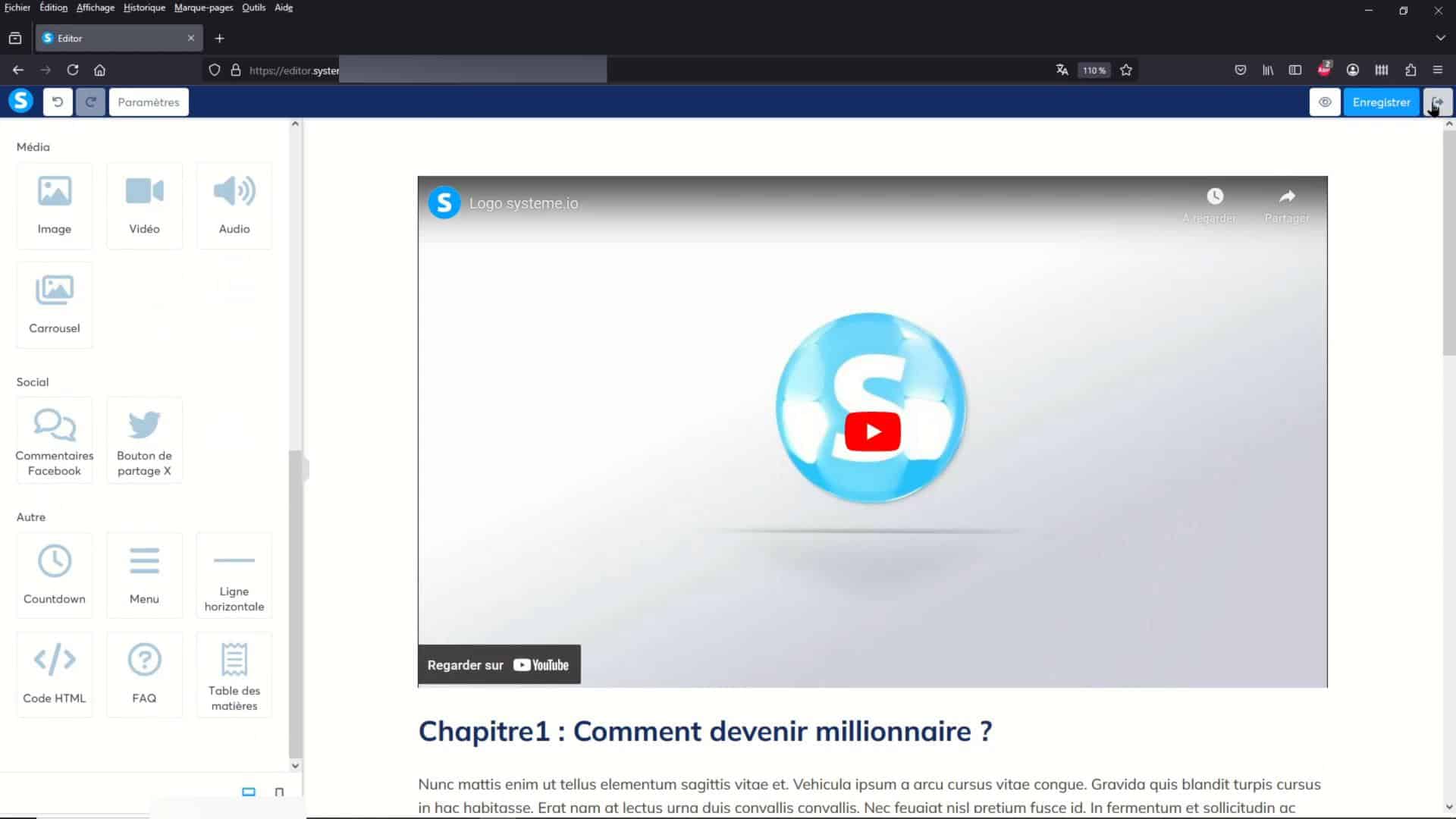Screen dimensions: 1456x819
Task: Add Bouton de partage X element
Action: (x=144, y=440)
